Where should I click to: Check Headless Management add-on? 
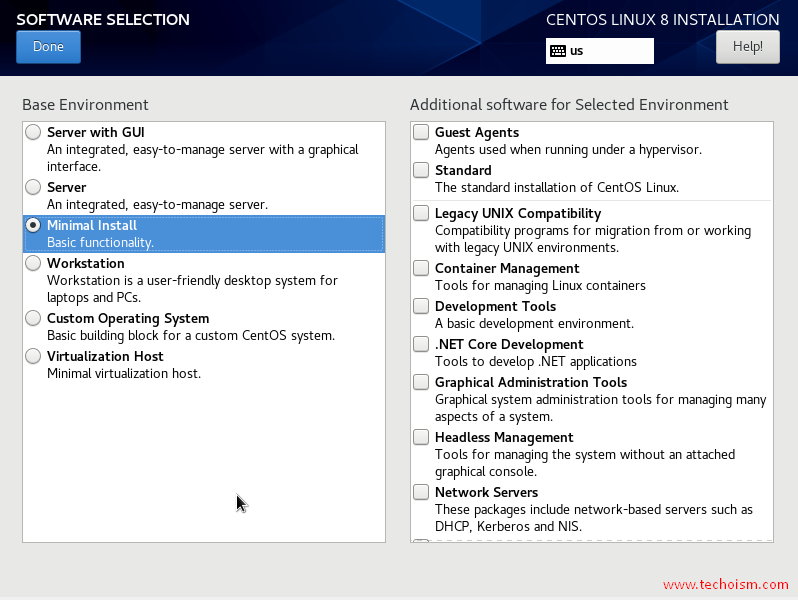(421, 437)
